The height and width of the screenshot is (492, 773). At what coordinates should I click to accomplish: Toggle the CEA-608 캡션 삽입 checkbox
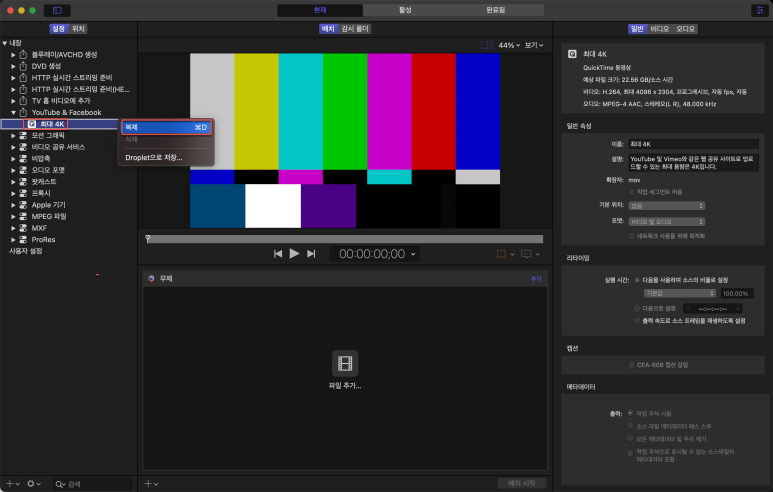632,365
